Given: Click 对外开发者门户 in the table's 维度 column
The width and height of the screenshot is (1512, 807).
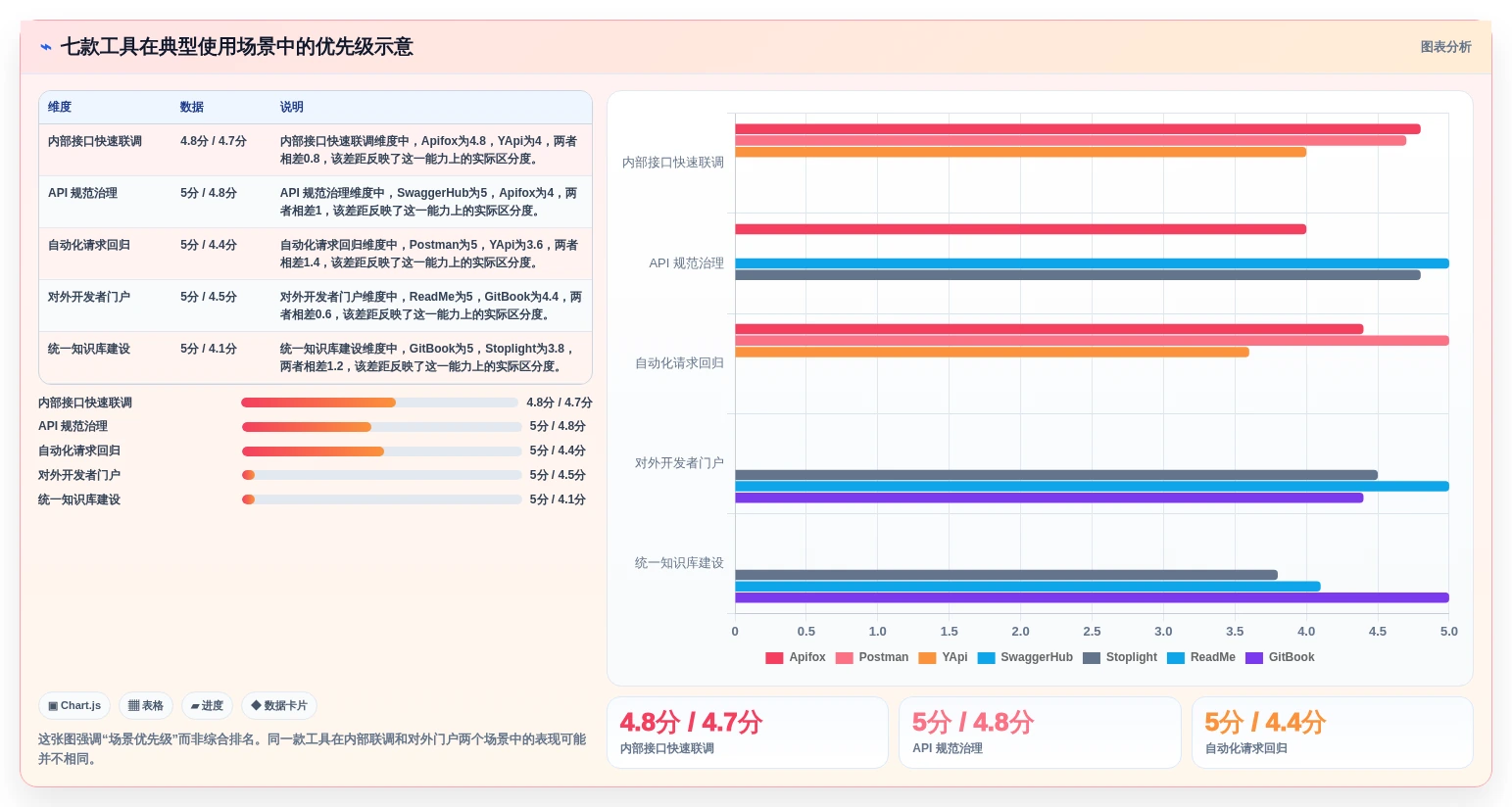Looking at the screenshot, I should (89, 297).
